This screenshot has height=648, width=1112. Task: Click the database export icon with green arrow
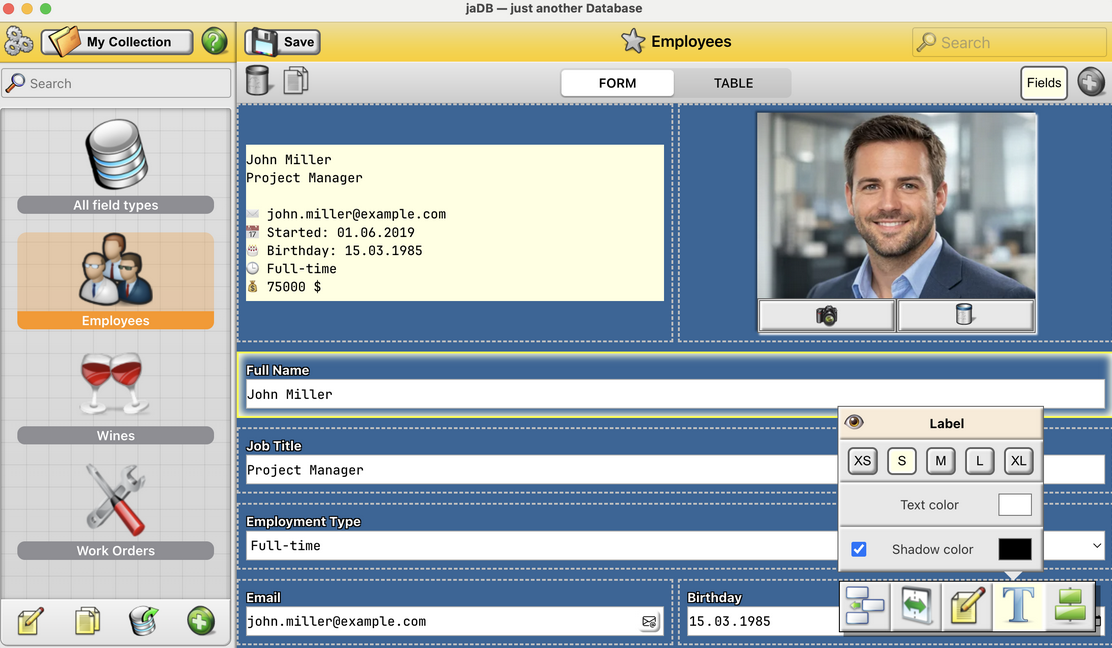coord(144,621)
